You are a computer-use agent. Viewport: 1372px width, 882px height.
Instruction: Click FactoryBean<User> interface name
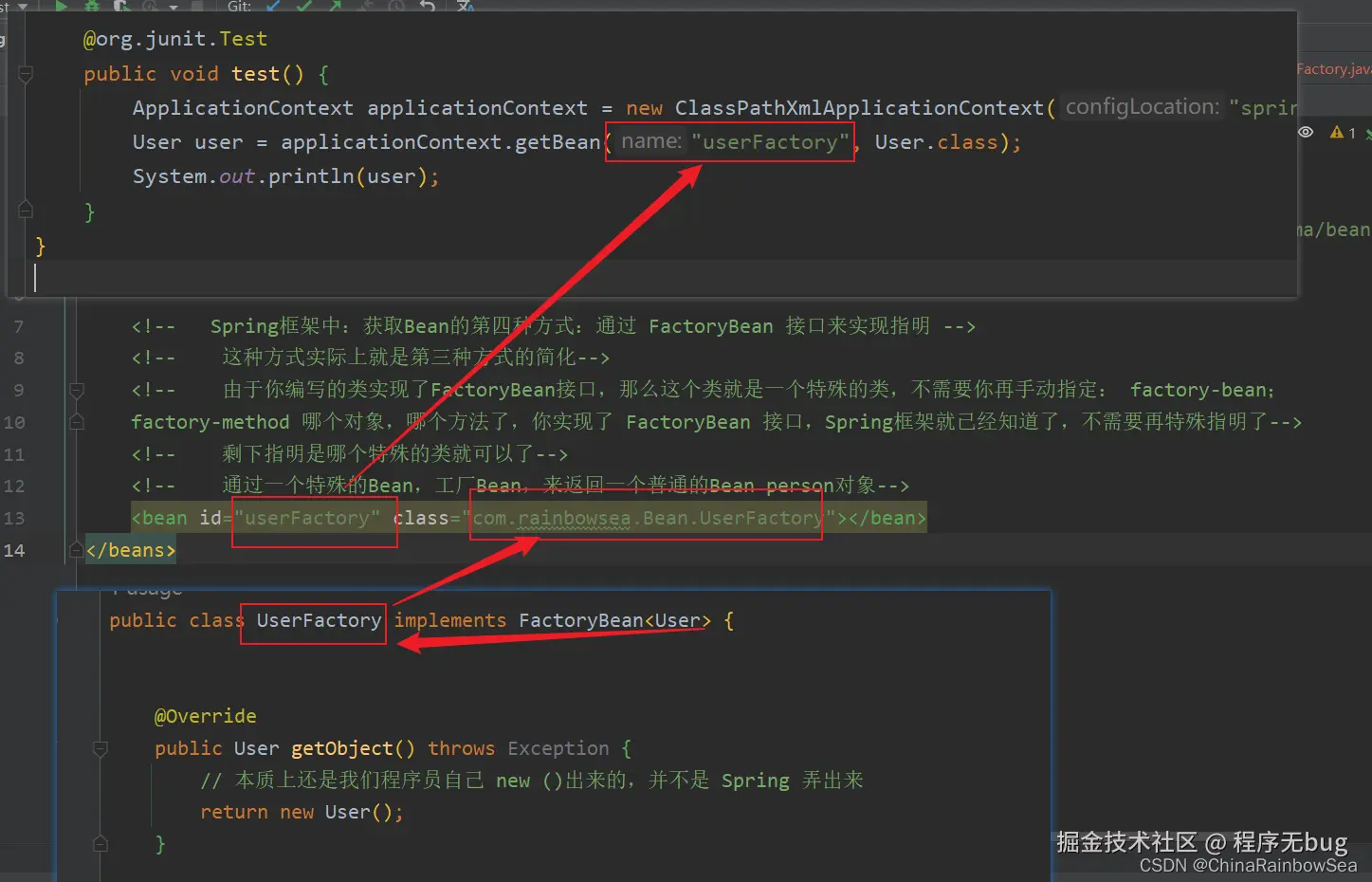[x=614, y=620]
